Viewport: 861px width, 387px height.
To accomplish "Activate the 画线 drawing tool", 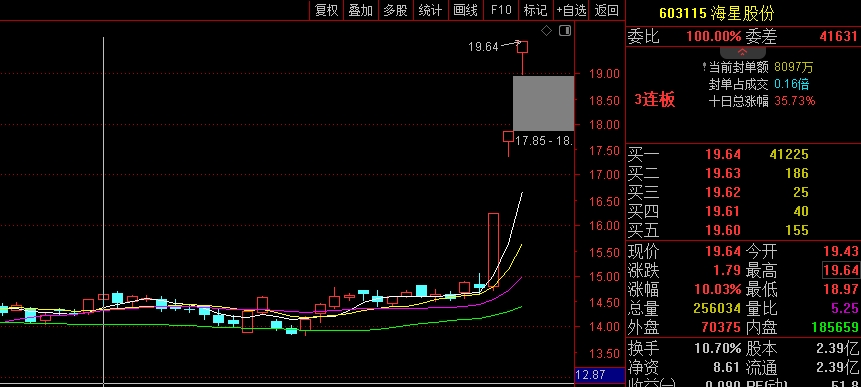I will tap(466, 10).
